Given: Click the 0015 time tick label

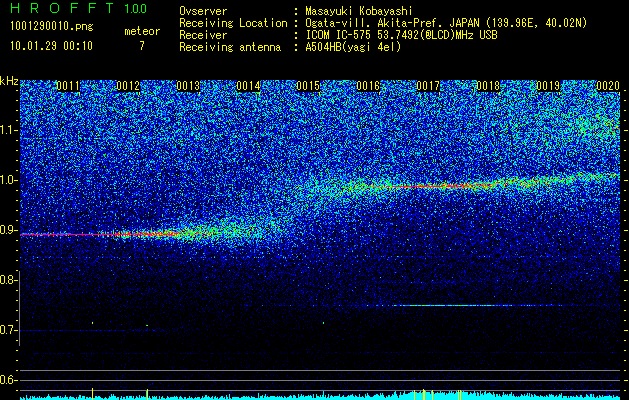Looking at the screenshot, I should click(308, 86).
